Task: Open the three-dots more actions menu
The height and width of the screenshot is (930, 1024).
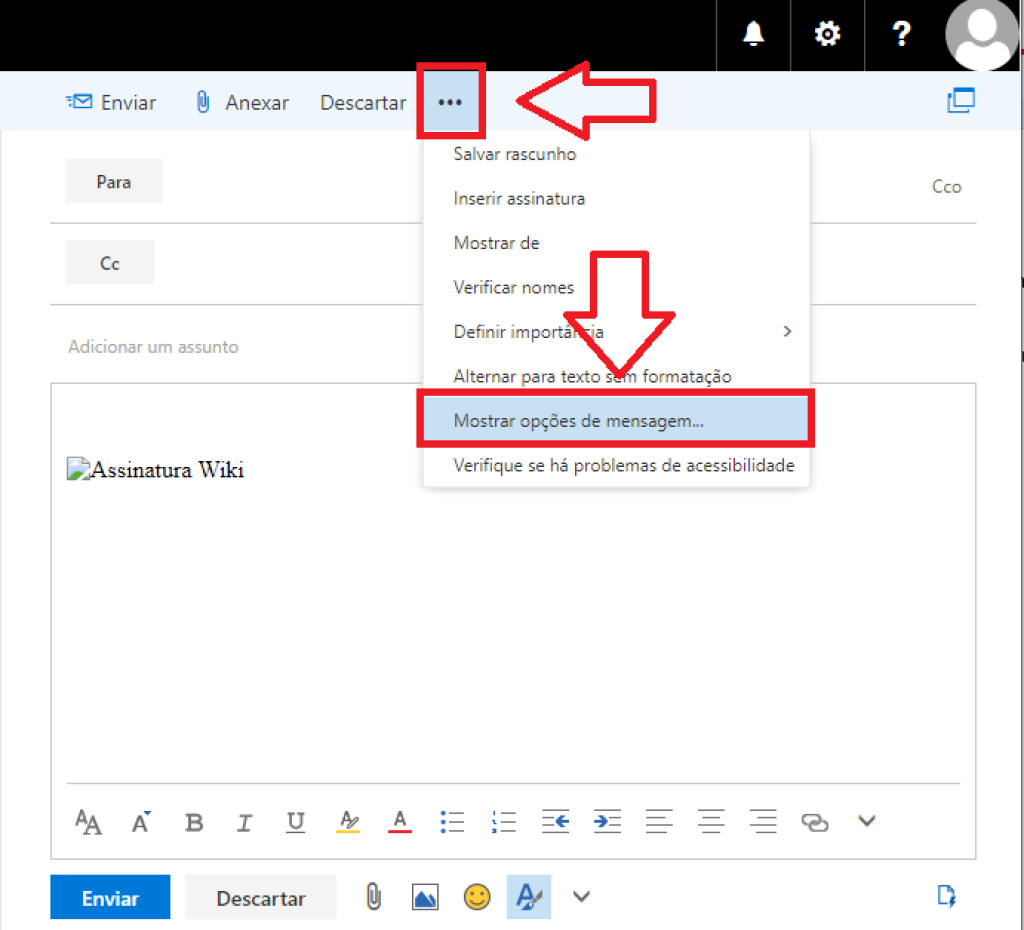Action: 450,102
